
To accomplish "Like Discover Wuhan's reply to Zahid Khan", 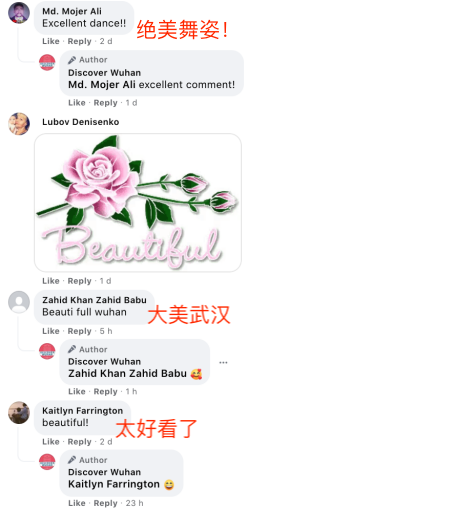I will pos(77,391).
